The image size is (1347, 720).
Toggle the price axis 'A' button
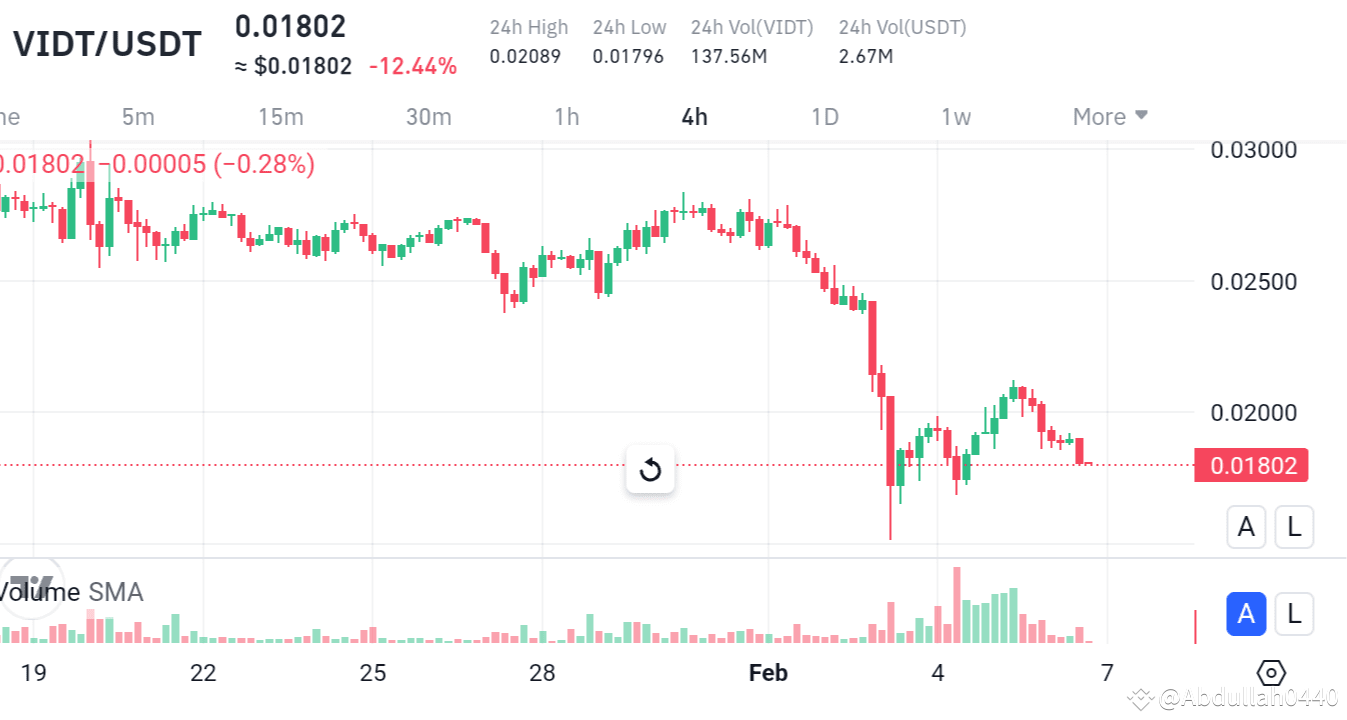click(x=1246, y=526)
